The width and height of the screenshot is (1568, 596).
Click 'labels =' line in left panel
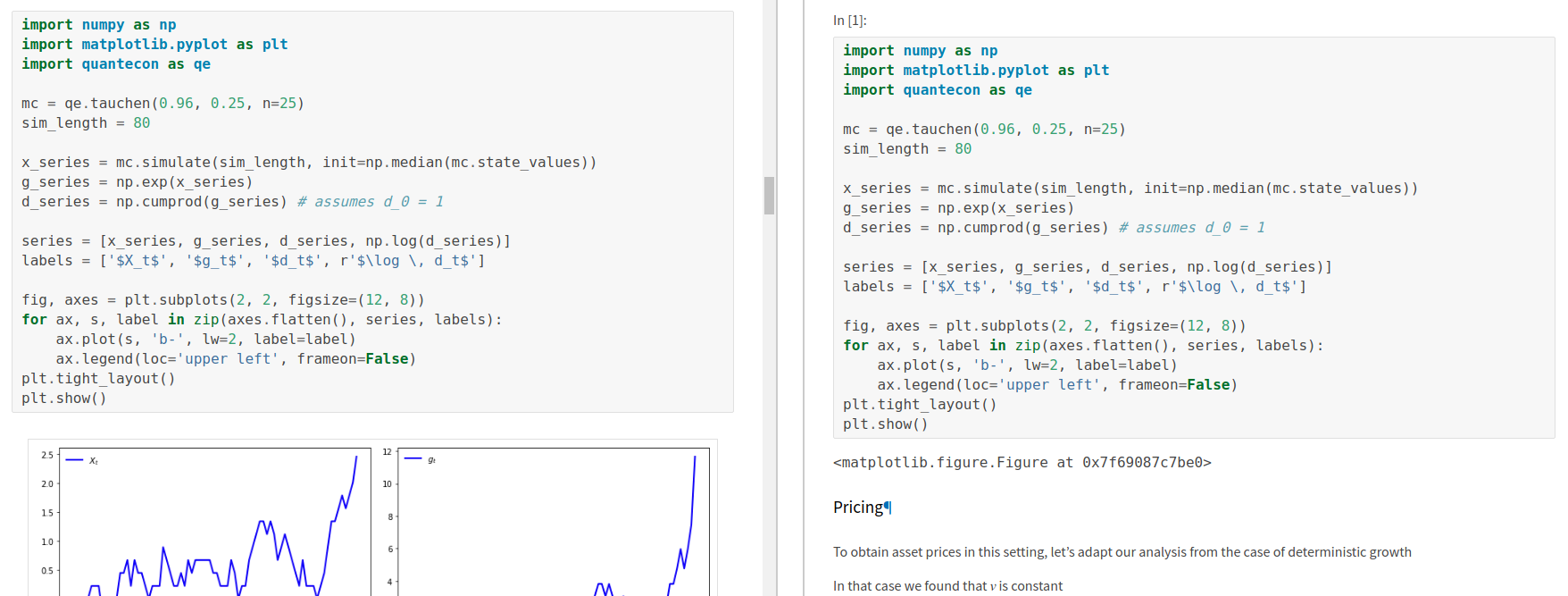click(x=254, y=261)
